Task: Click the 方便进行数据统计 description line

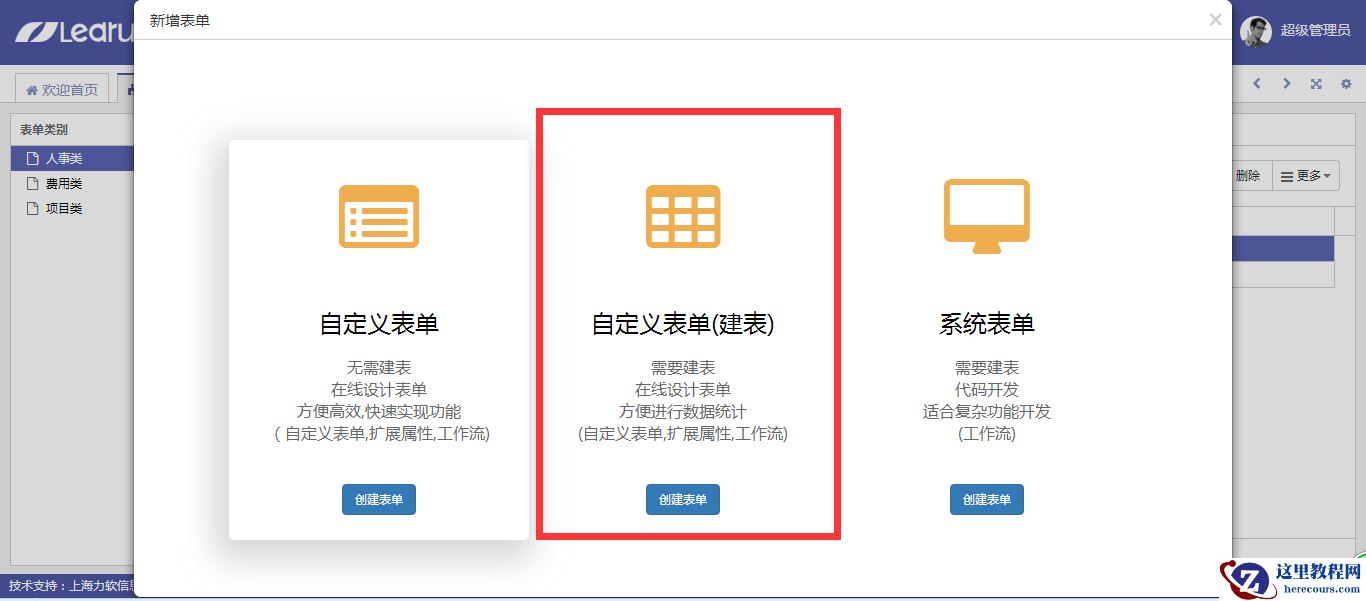Action: (x=683, y=412)
